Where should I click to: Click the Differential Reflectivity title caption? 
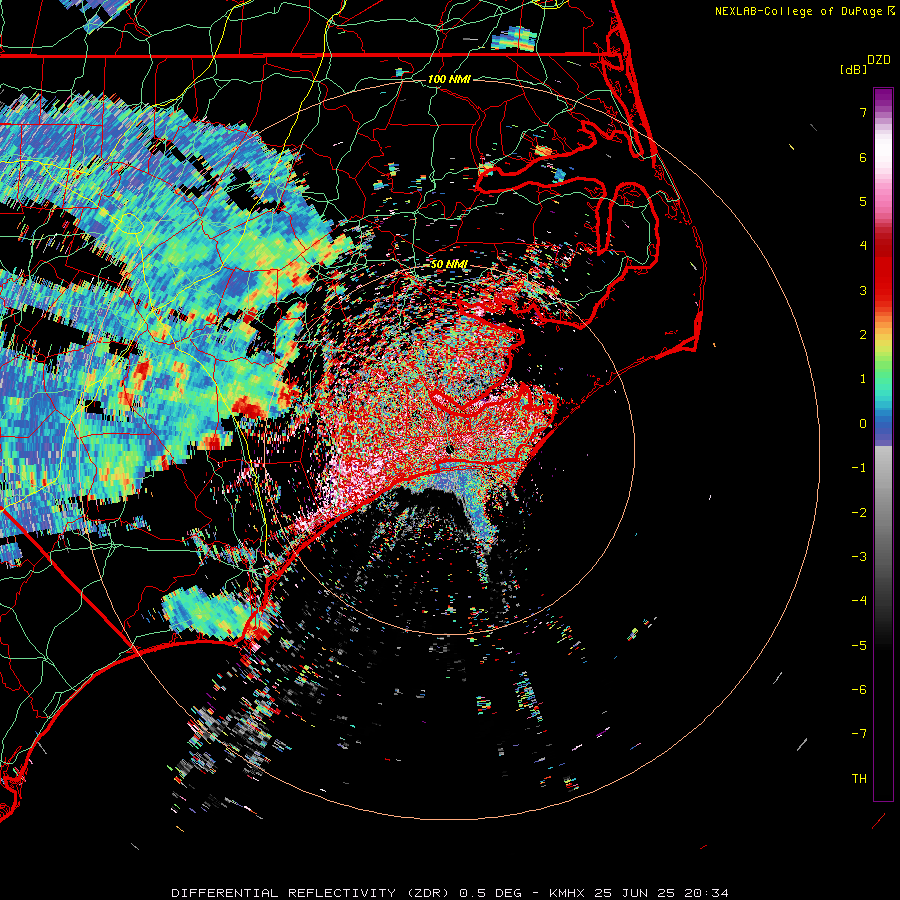click(x=450, y=893)
